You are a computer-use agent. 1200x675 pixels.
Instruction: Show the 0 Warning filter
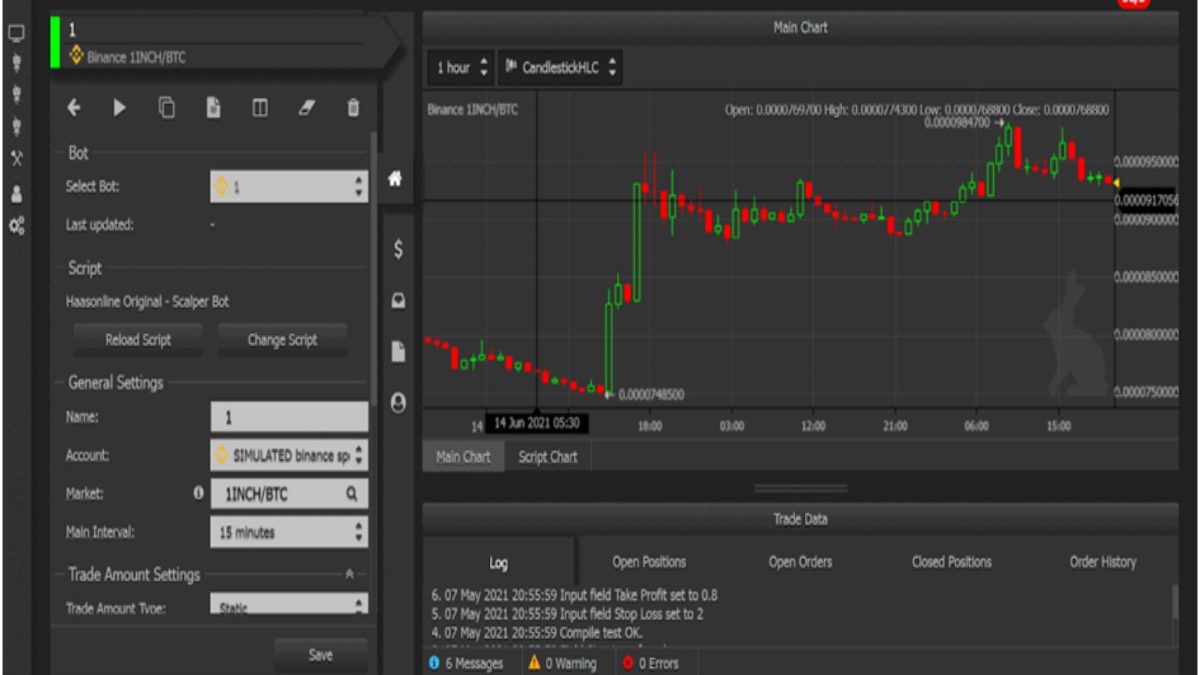tap(562, 662)
